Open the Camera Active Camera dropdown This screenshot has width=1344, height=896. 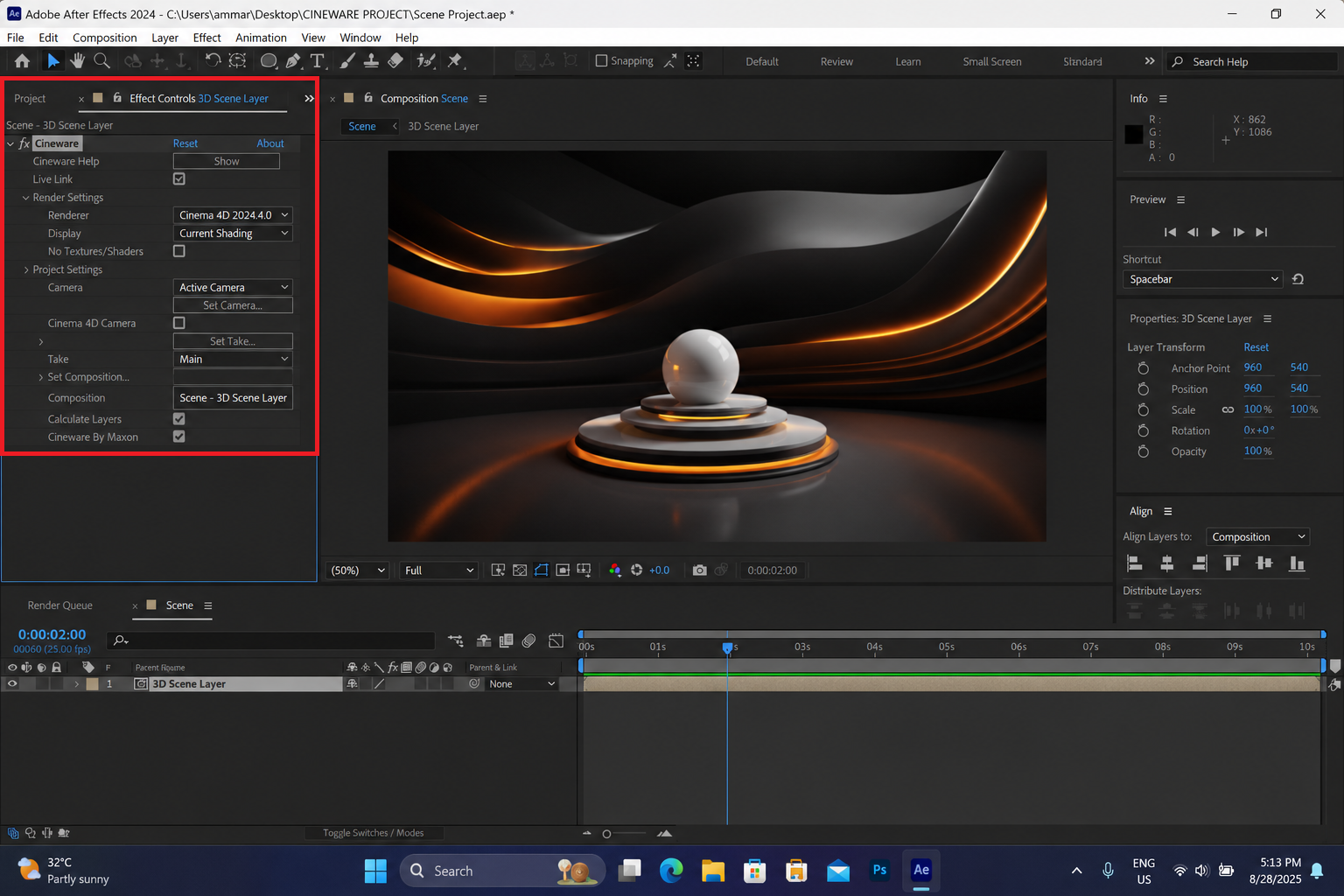233,287
